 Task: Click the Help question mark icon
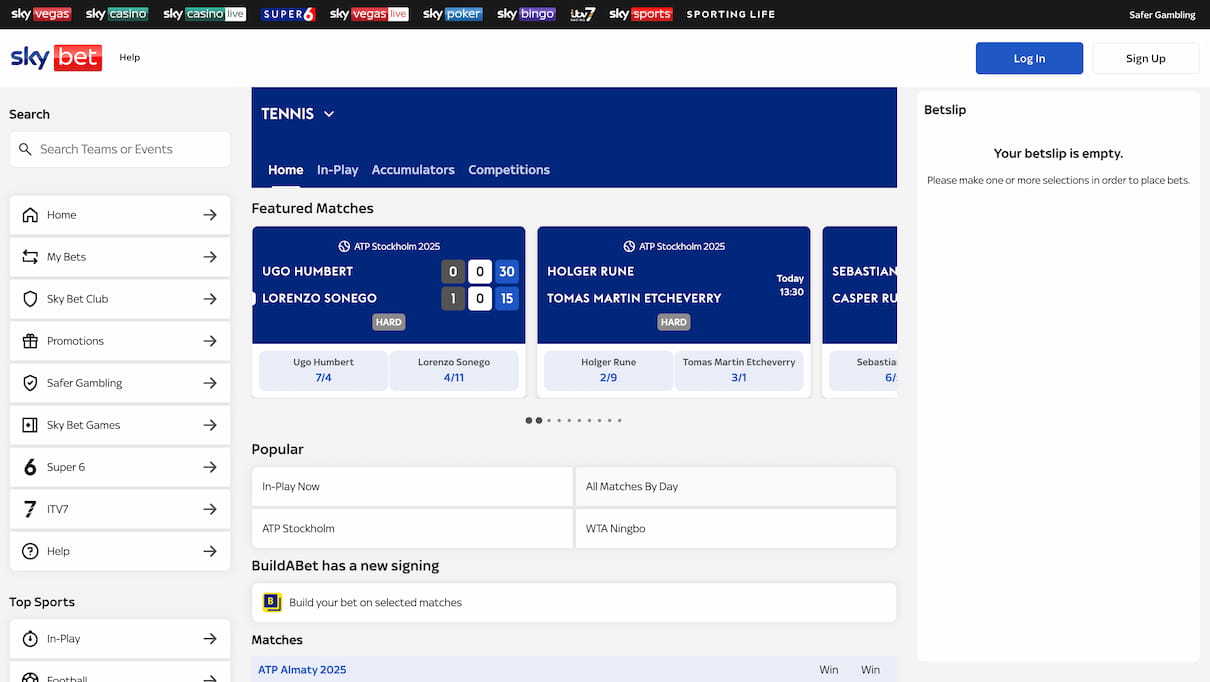[x=31, y=550]
